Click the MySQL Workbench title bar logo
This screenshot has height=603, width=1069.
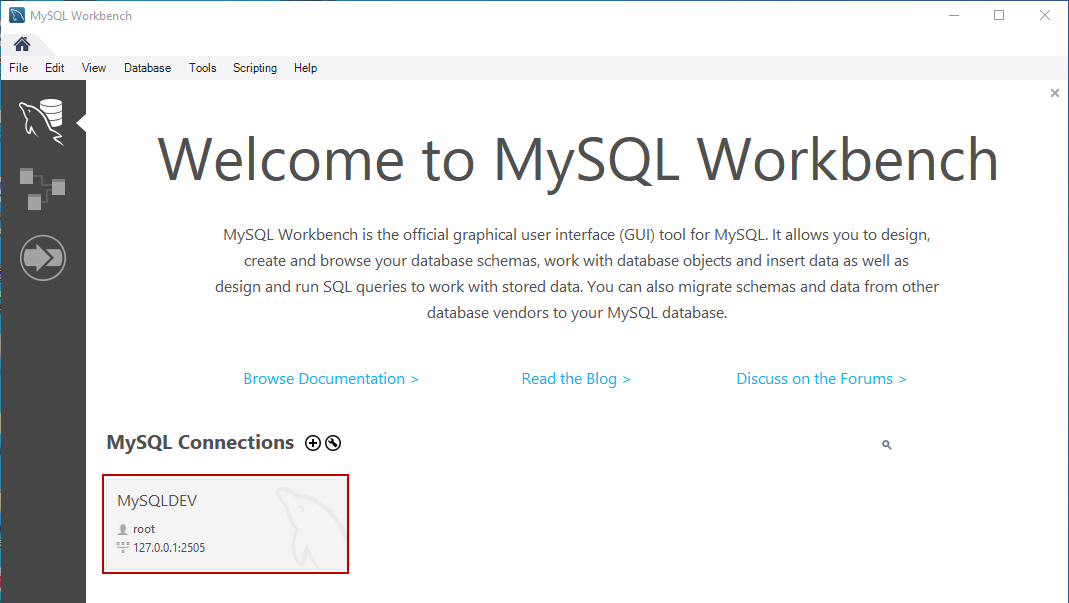point(17,16)
